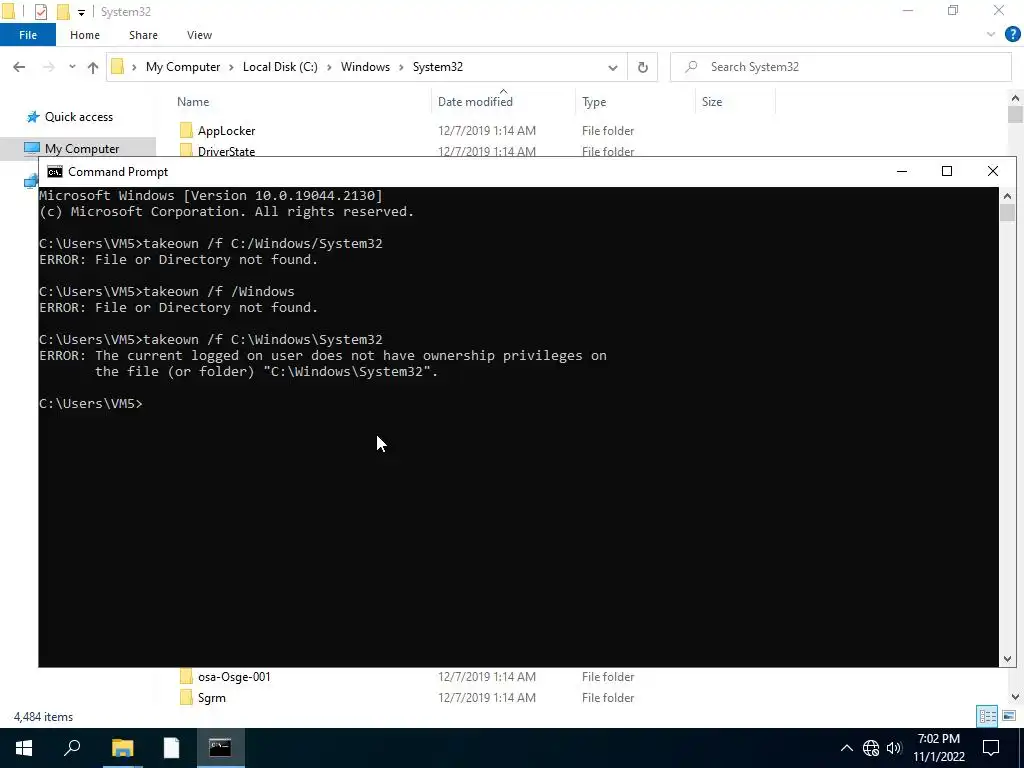Open Command Prompt window system icon
1024x768 pixels.
[55, 172]
